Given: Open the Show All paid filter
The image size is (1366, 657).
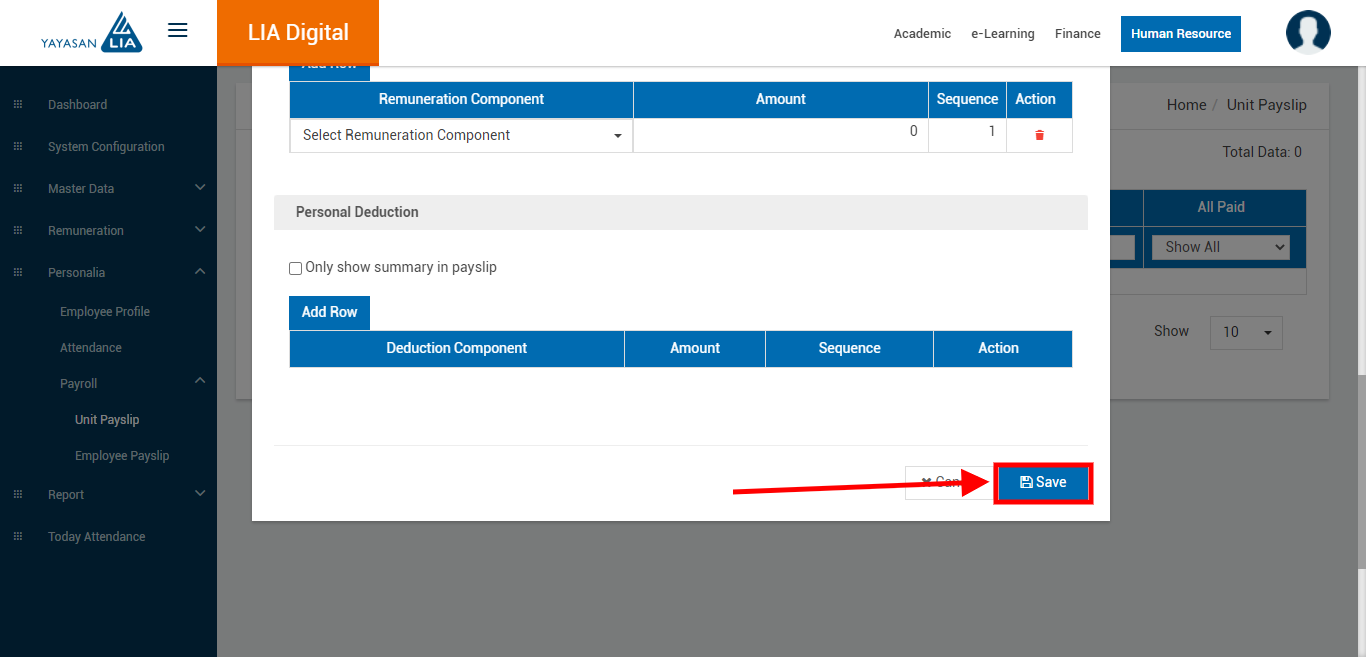Looking at the screenshot, I should click(1220, 247).
